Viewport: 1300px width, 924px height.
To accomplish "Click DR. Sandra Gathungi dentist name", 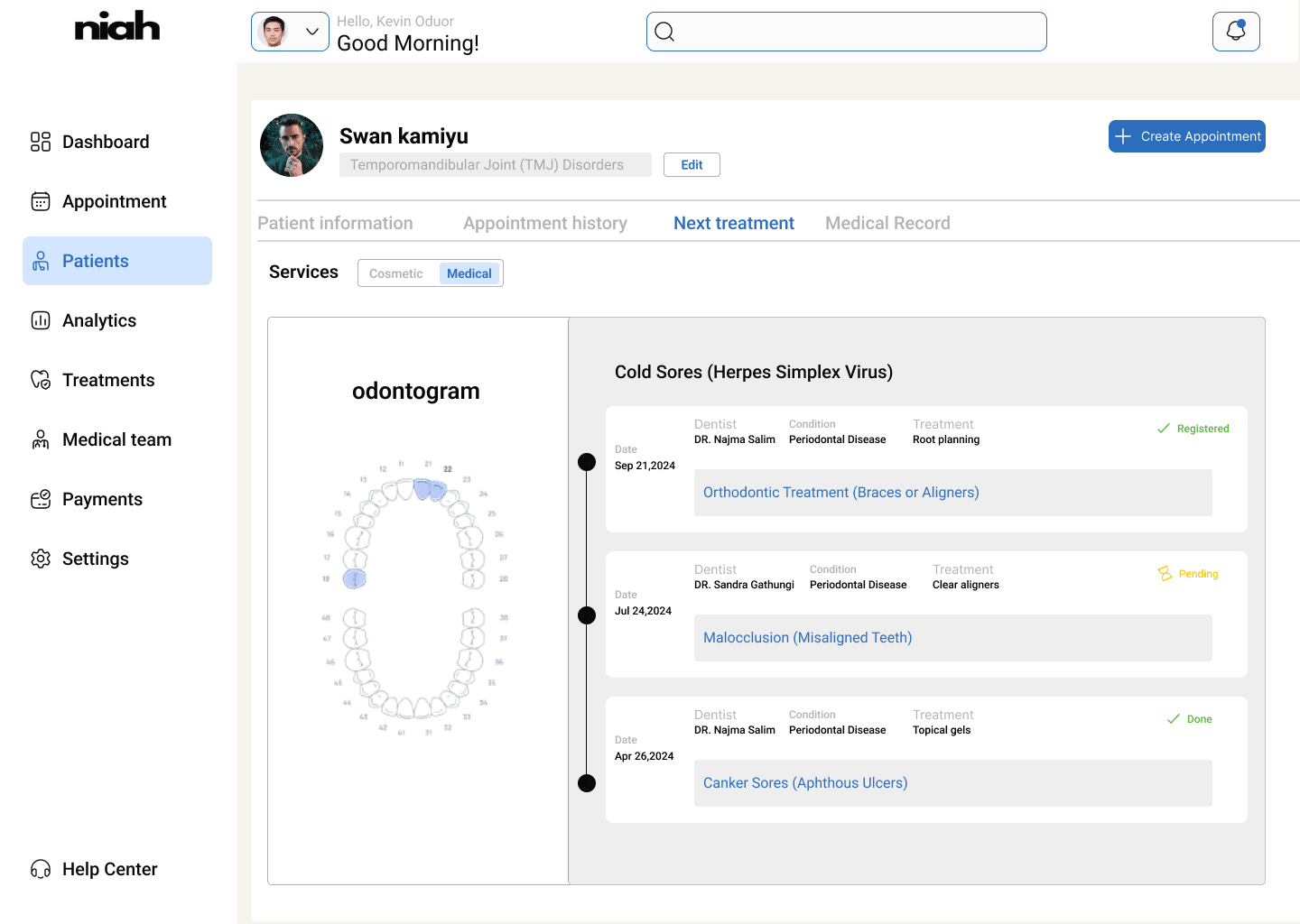I will pyautogui.click(x=744, y=585).
